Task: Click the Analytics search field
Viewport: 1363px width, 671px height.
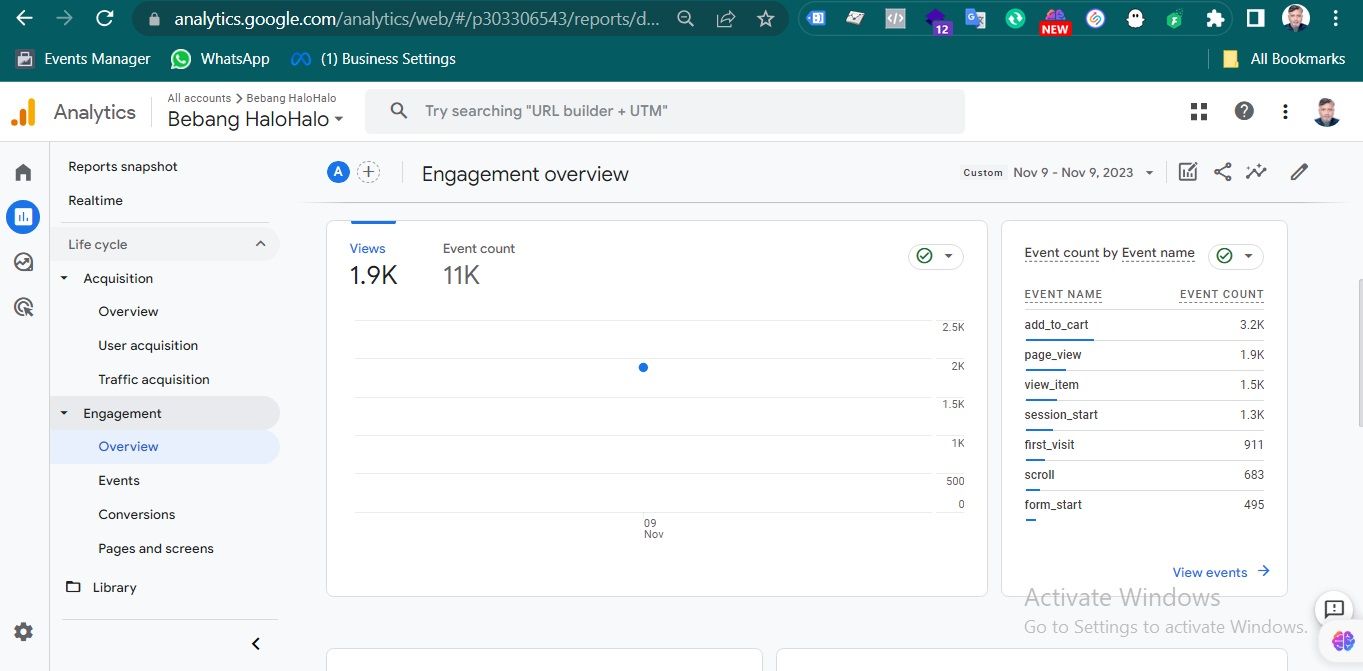Action: [x=665, y=111]
